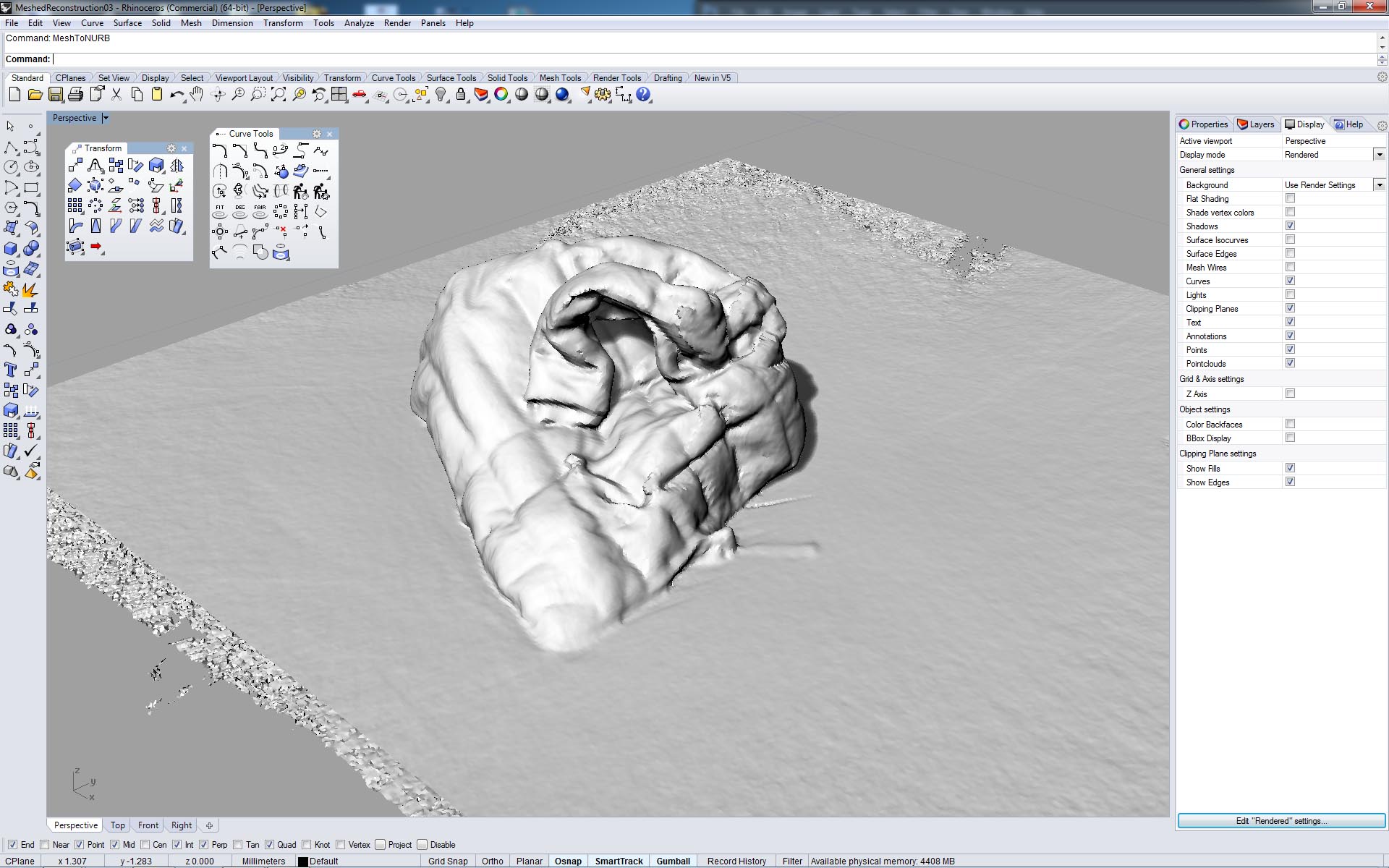Click the gear Options icon in the Standard toolbar
This screenshot has width=1389, height=868.
pyautogui.click(x=603, y=95)
